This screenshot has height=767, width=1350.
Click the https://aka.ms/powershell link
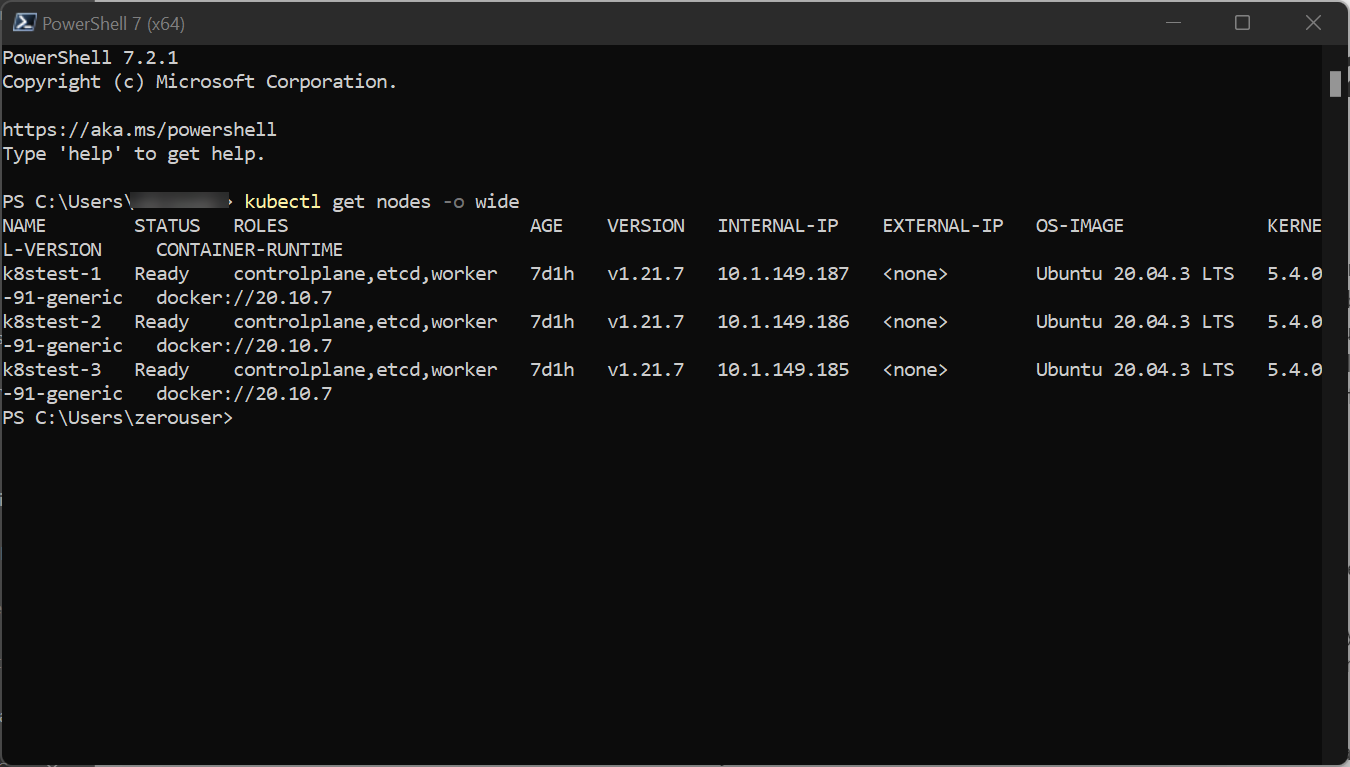tap(139, 130)
